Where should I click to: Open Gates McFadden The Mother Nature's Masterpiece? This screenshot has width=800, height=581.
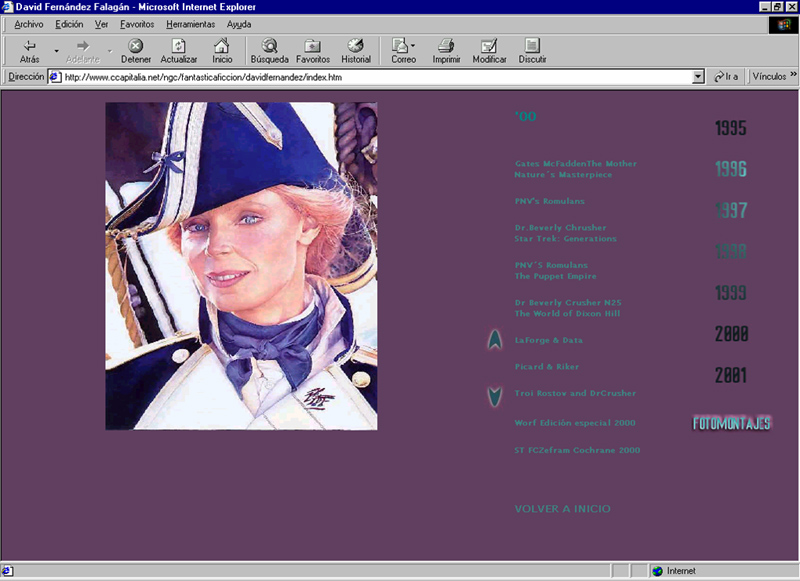tap(576, 169)
